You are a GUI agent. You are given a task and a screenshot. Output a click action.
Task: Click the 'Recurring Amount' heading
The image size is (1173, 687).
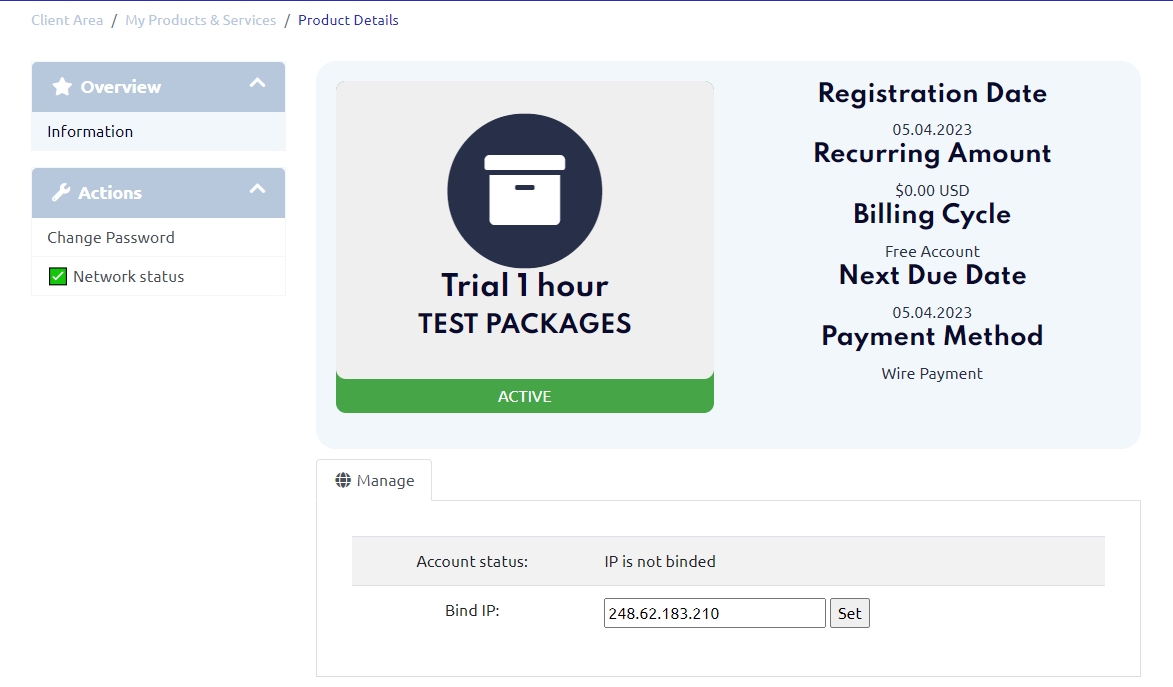click(x=932, y=153)
